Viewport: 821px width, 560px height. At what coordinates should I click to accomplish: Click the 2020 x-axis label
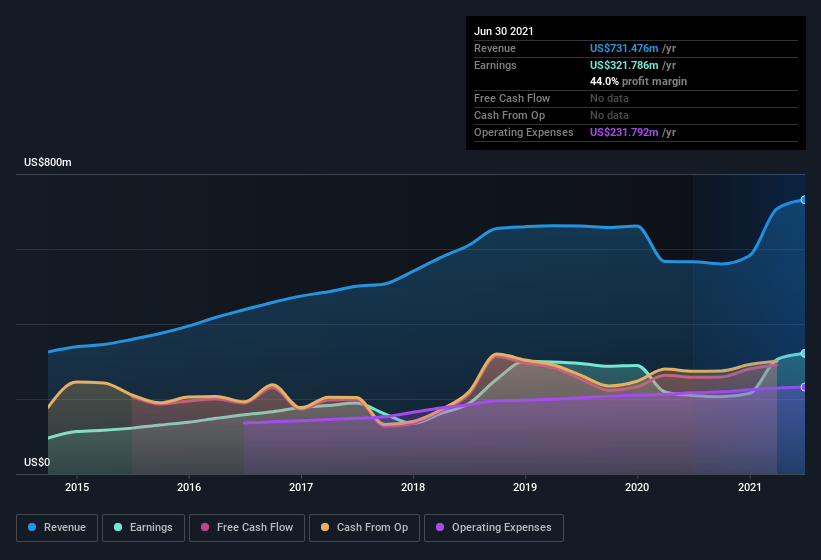point(637,487)
